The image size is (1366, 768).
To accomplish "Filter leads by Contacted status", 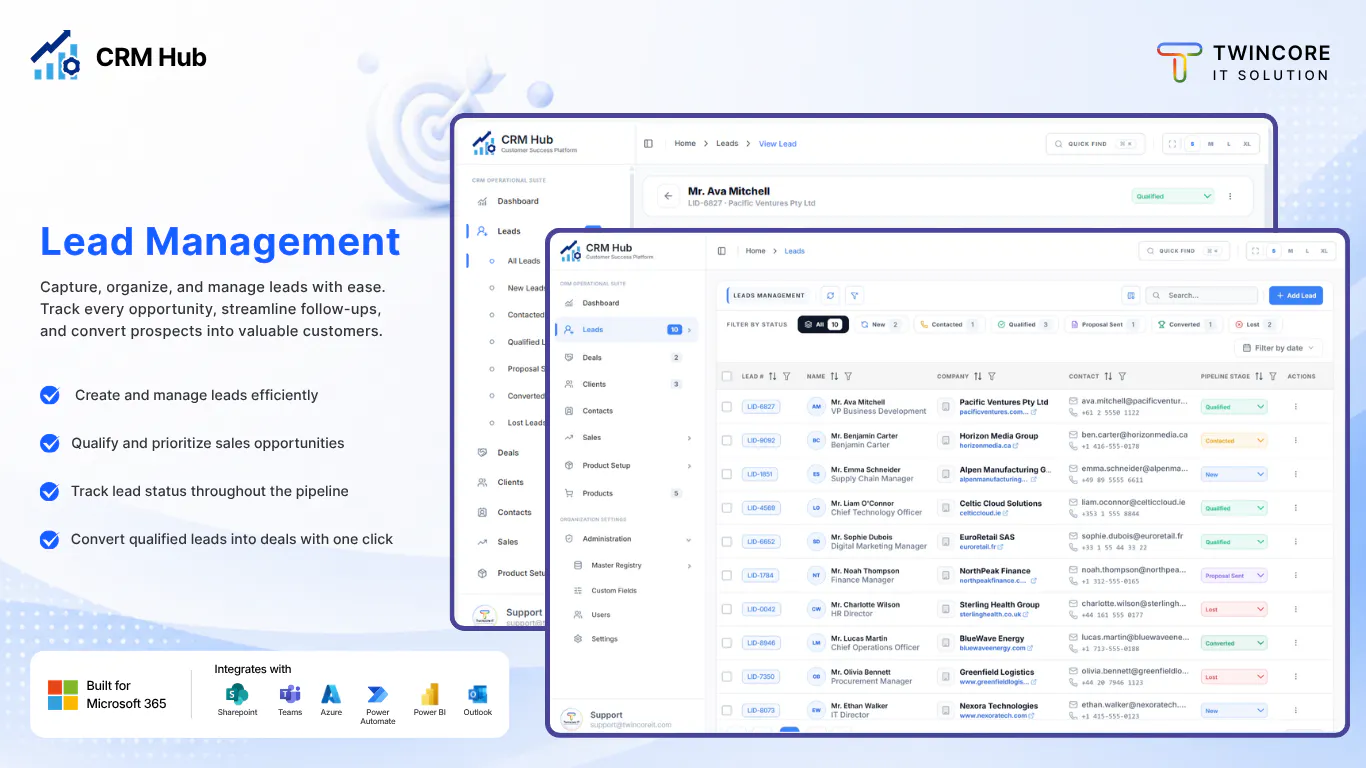I will [948, 324].
